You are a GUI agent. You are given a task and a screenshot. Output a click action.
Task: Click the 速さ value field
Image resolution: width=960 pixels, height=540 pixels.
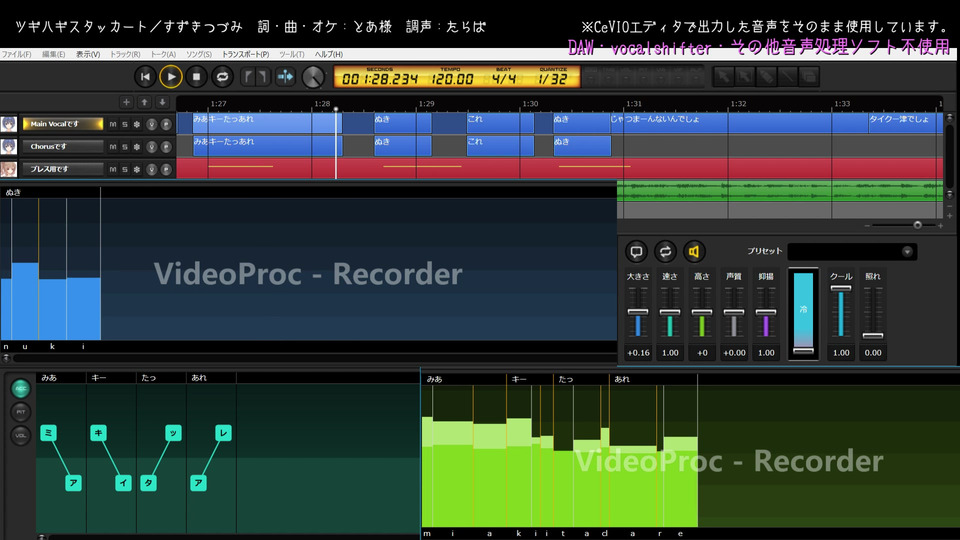tap(670, 353)
